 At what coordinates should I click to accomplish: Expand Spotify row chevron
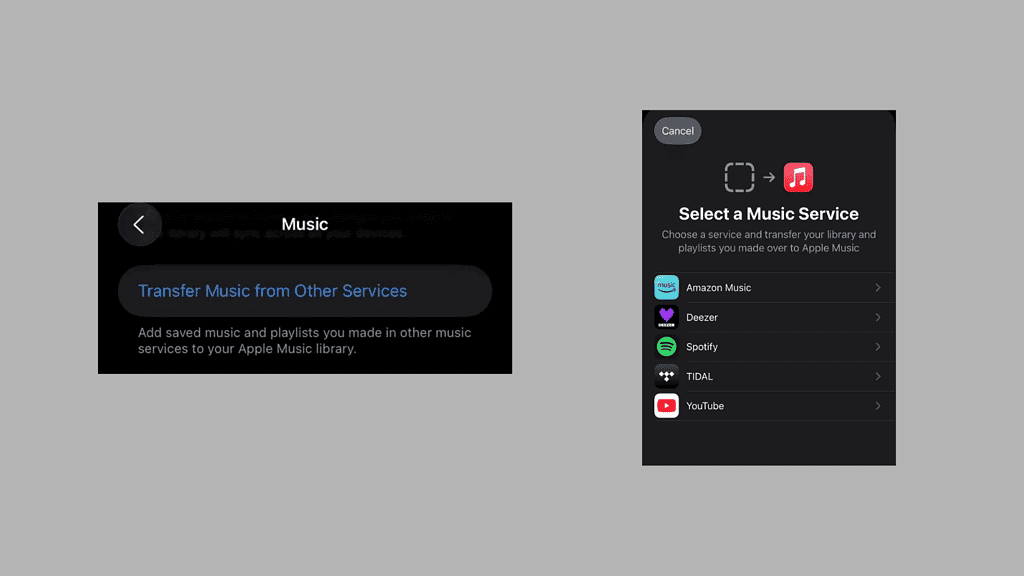tap(878, 347)
